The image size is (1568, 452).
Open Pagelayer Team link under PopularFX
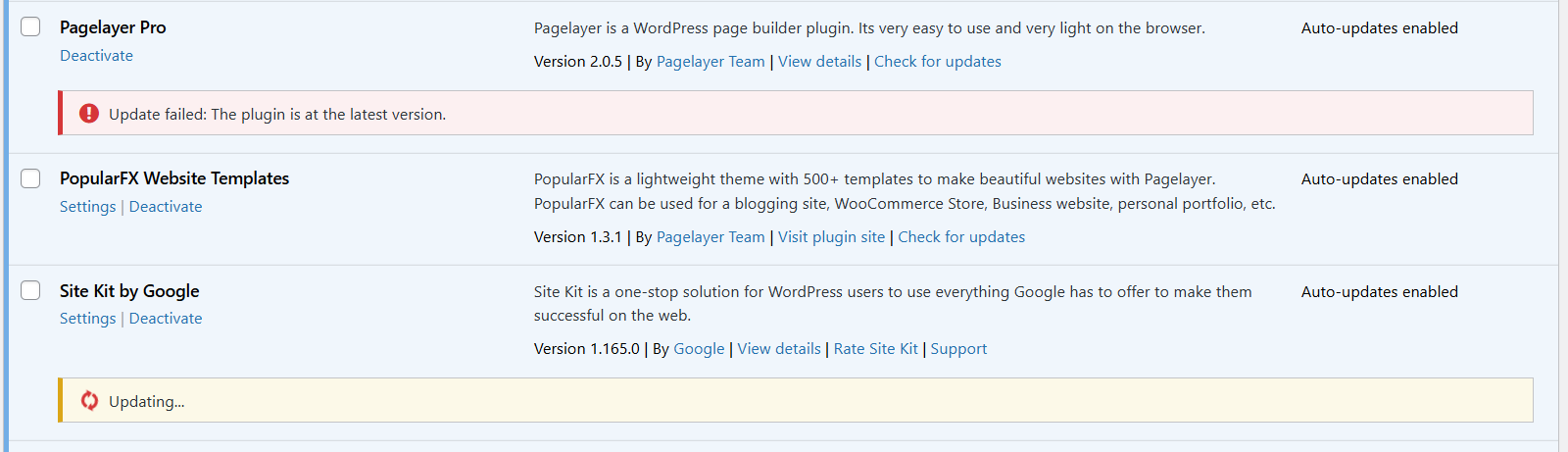pyautogui.click(x=710, y=237)
